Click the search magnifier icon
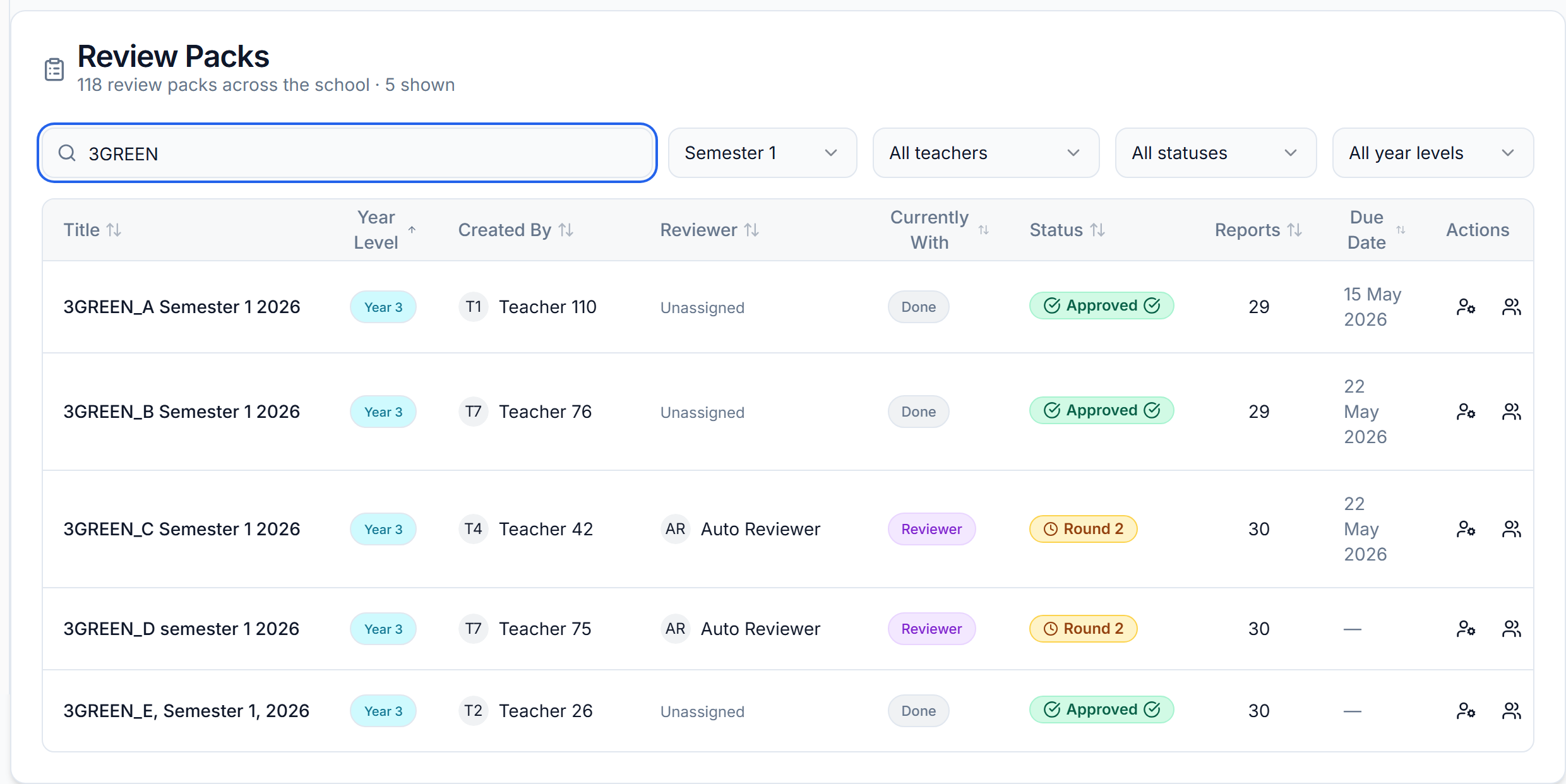Screen dimensions: 1566x784 [x=67, y=153]
